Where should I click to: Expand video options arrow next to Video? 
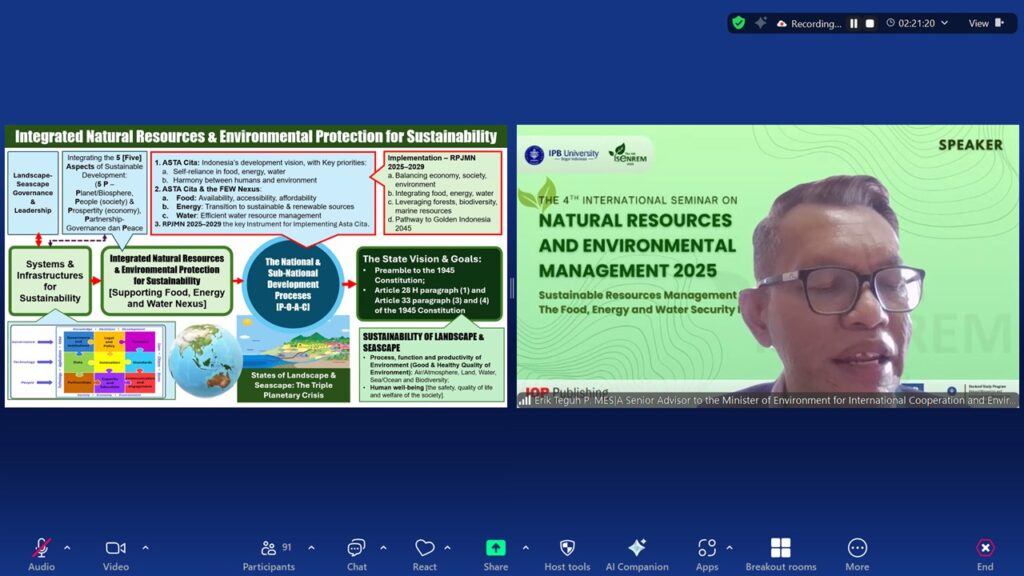(145, 548)
